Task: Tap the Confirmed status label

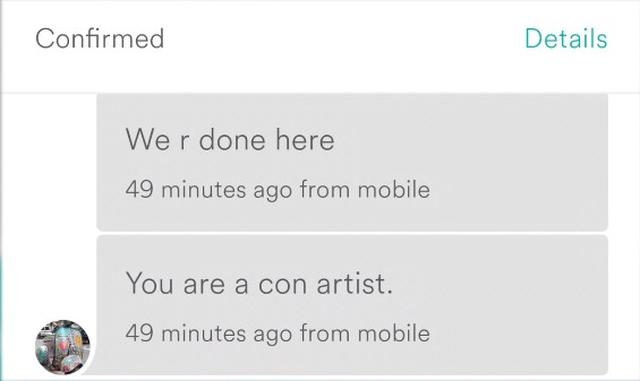Action: coord(100,39)
